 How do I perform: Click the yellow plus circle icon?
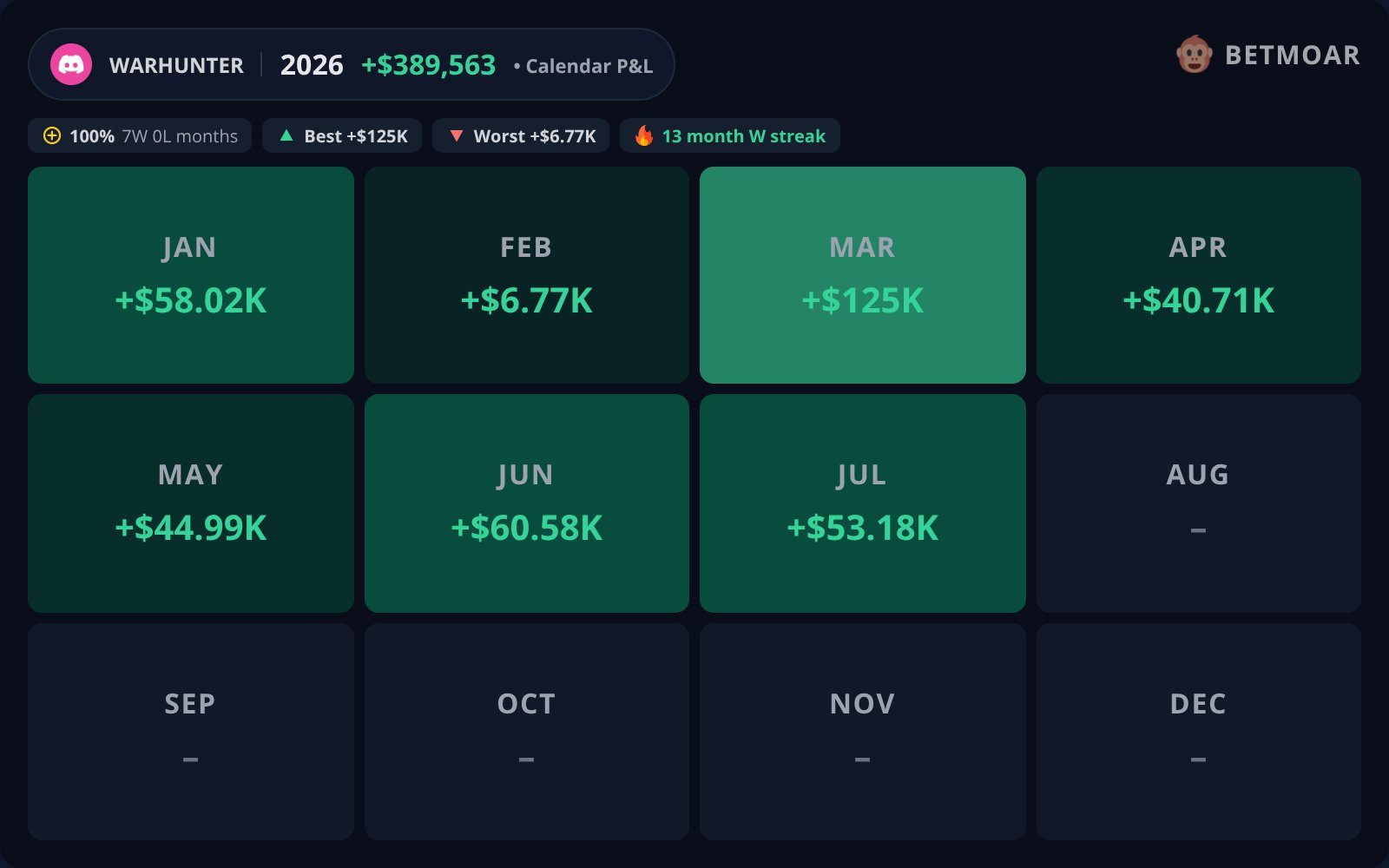tap(52, 135)
